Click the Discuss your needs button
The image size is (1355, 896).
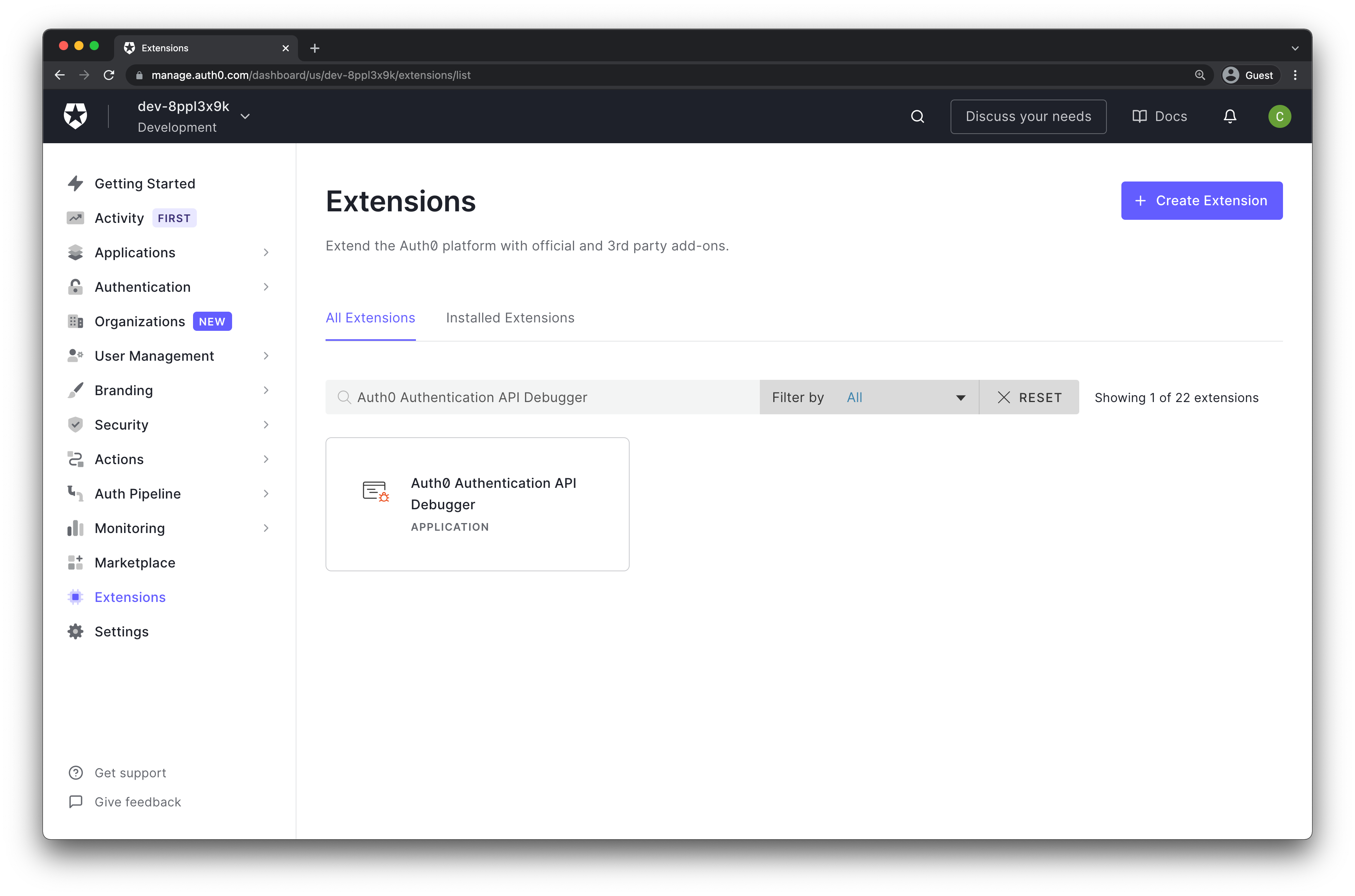[x=1029, y=116]
